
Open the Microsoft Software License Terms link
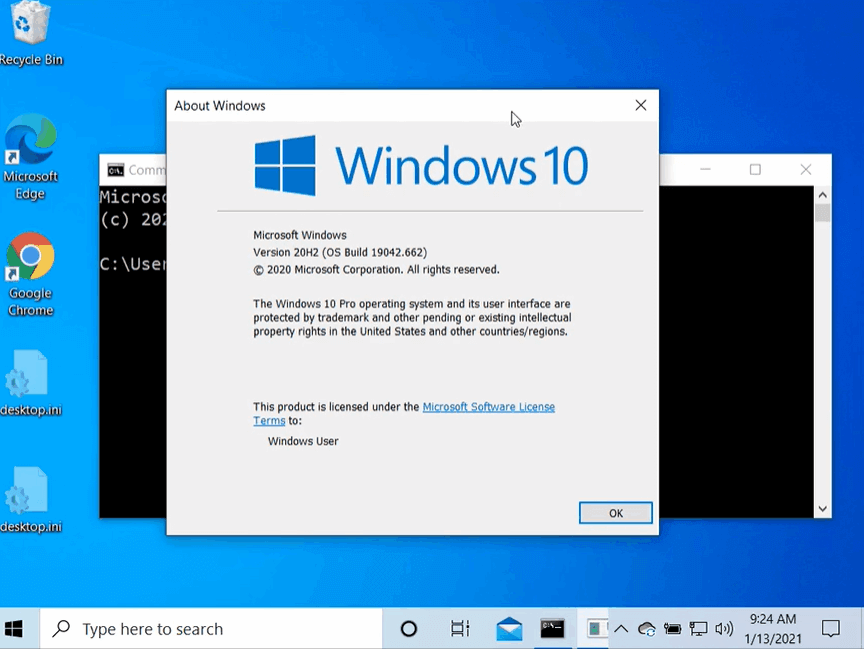(x=488, y=407)
